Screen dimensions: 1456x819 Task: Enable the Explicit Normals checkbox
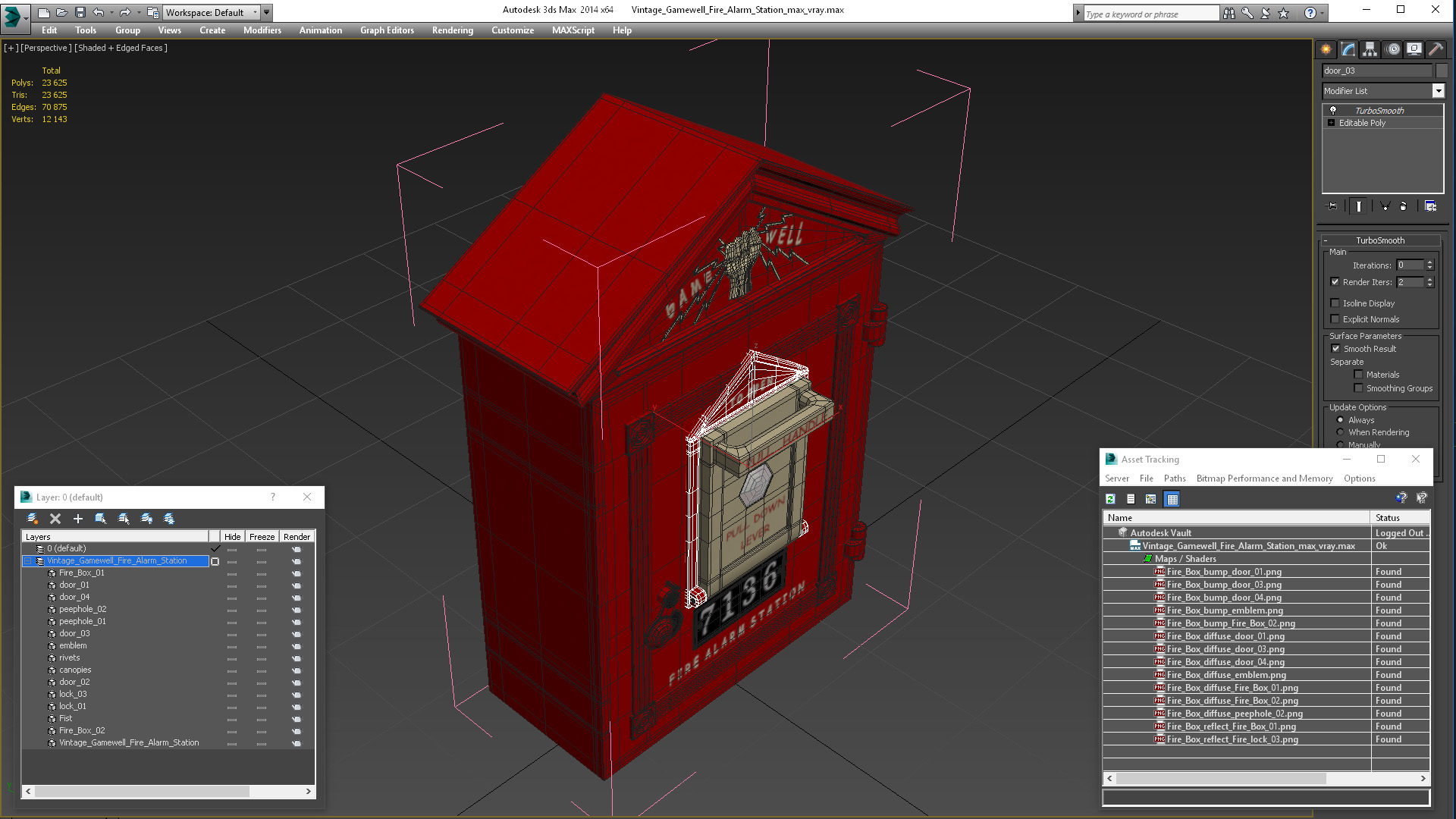(1335, 319)
